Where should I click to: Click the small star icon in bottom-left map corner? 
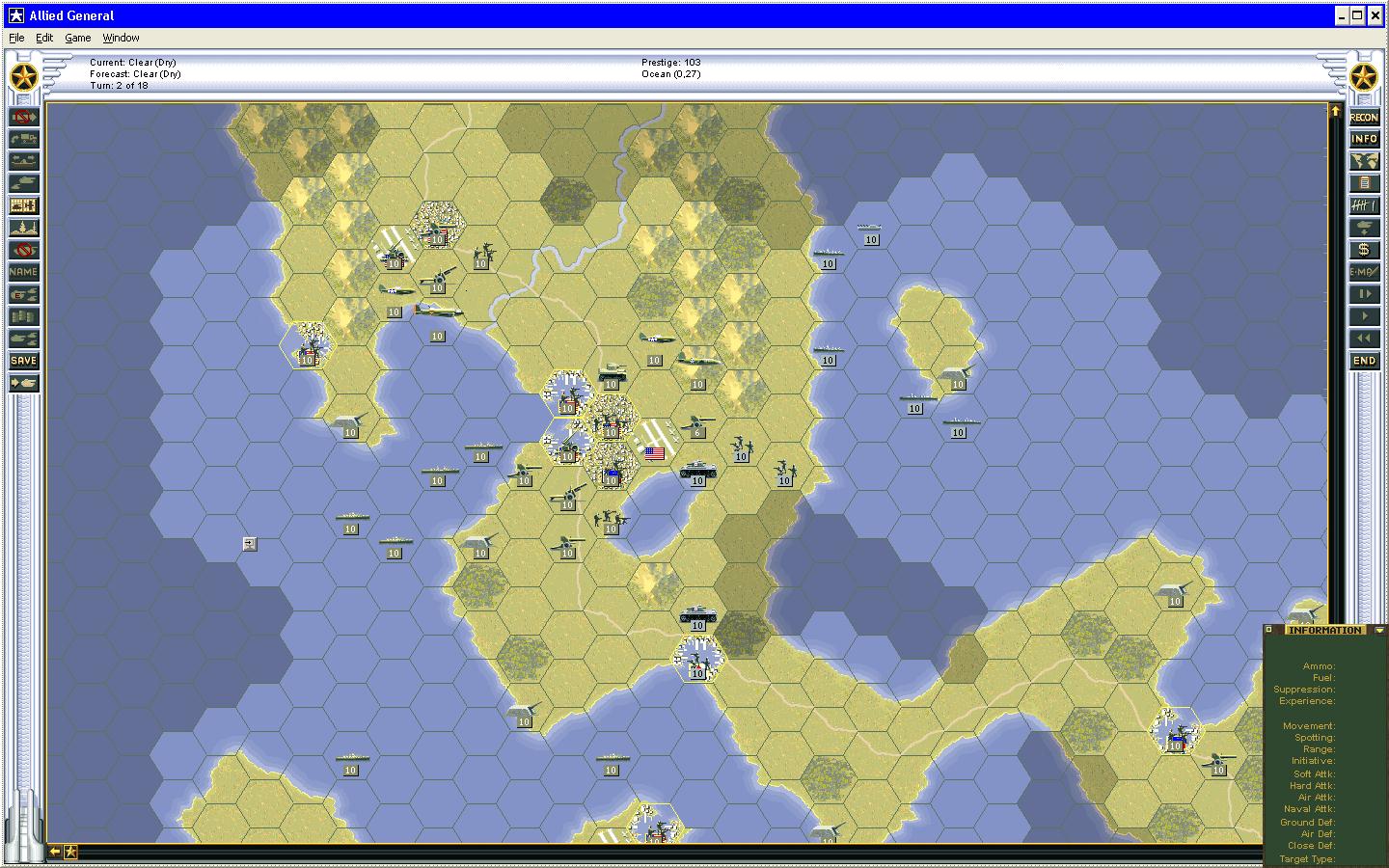[x=70, y=852]
